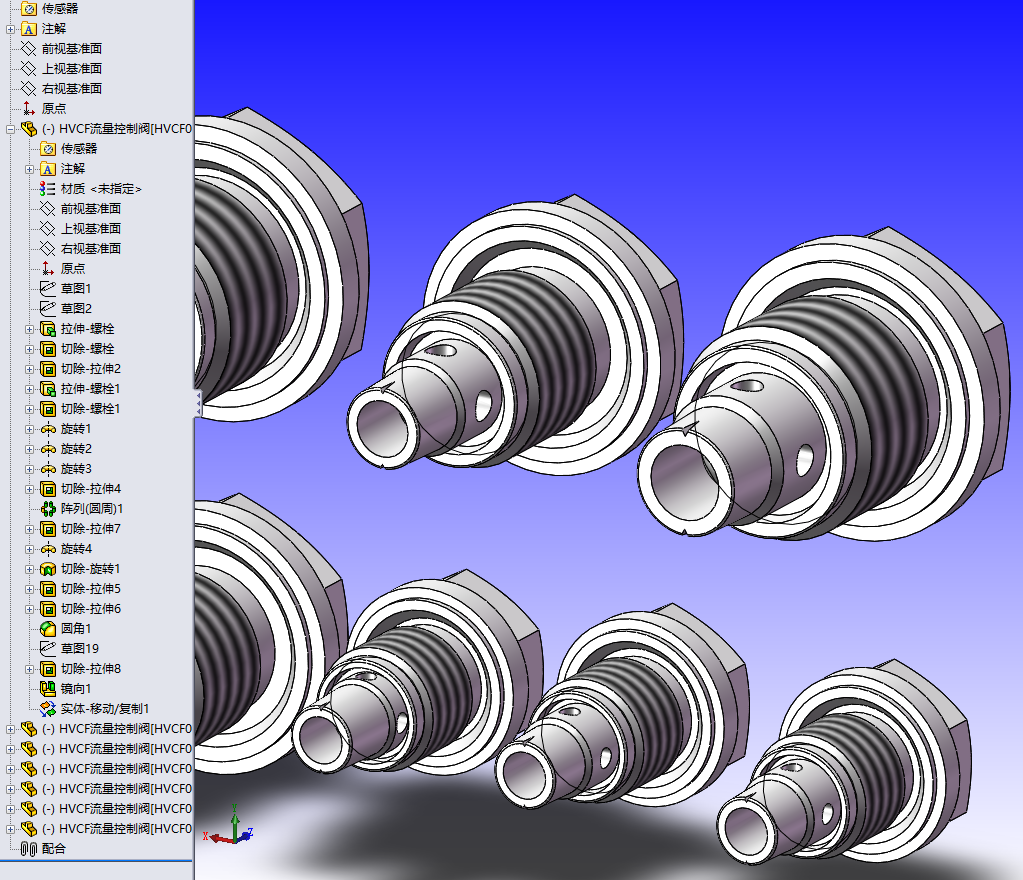
Task: Click the 拉伸-螺栓 extrude feature icon
Action: (48, 329)
